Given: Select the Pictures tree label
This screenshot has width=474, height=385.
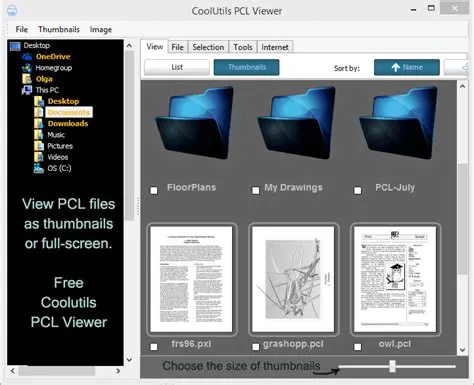Looking at the screenshot, I should point(60,146).
